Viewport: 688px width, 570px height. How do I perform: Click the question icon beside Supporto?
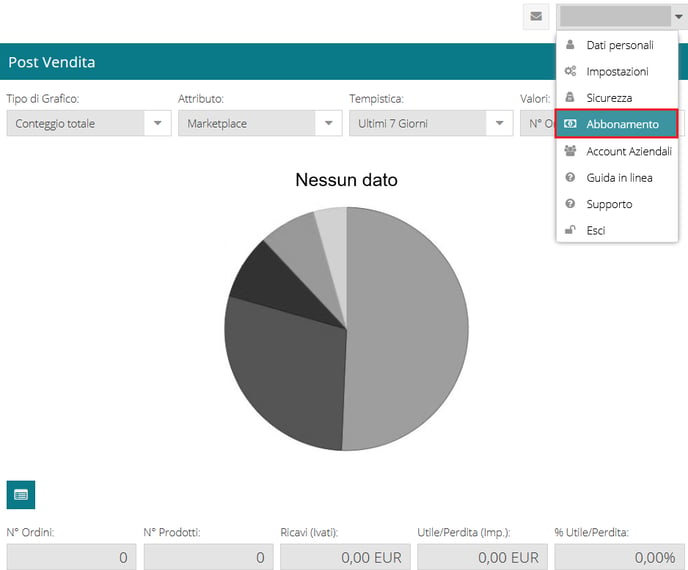[570, 204]
